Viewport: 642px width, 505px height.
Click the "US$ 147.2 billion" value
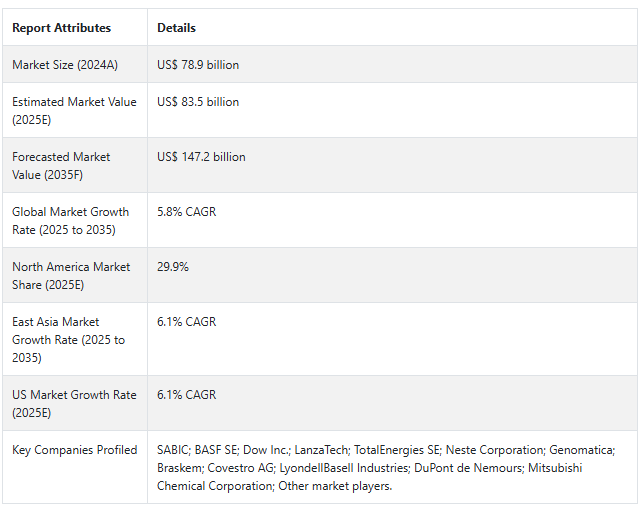(201, 157)
